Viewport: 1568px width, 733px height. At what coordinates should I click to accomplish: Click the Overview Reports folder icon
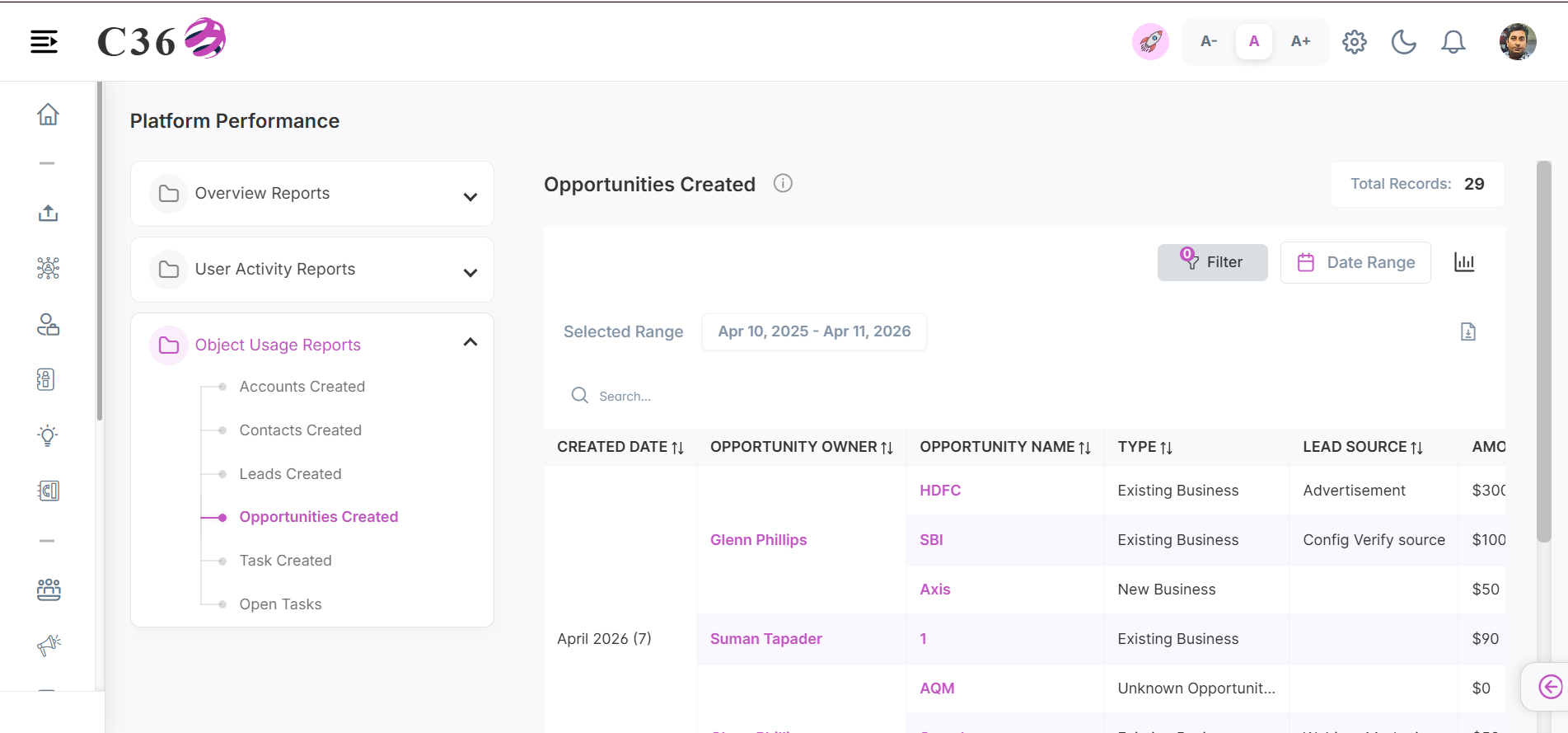169,194
